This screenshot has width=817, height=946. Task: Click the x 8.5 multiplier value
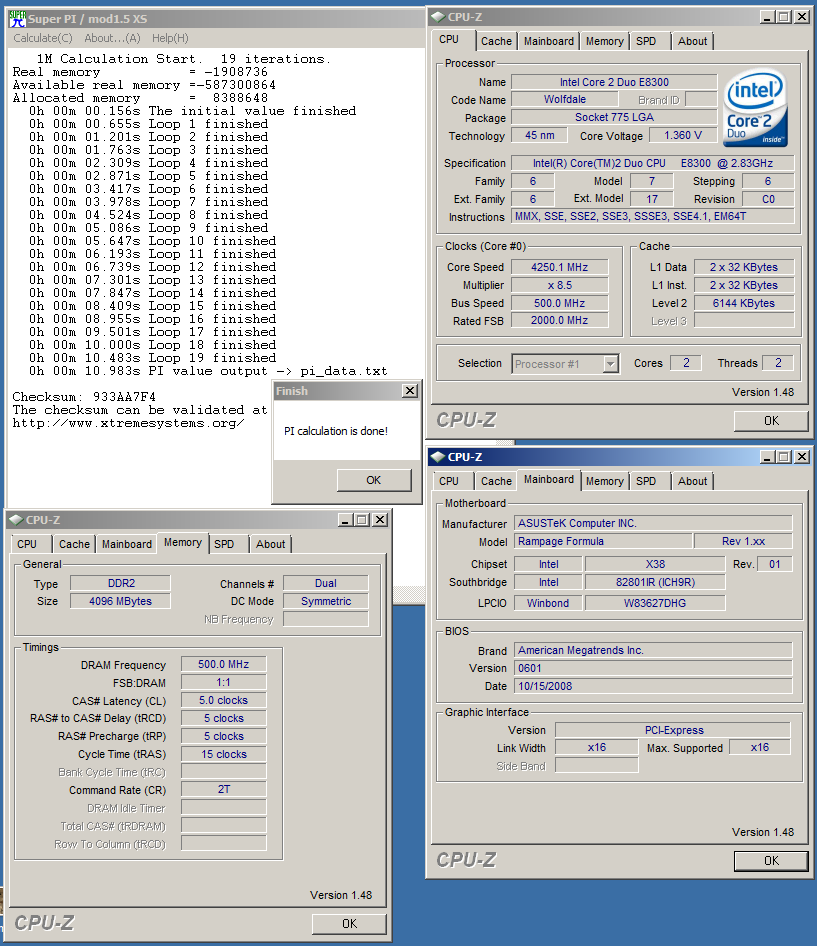pos(559,285)
